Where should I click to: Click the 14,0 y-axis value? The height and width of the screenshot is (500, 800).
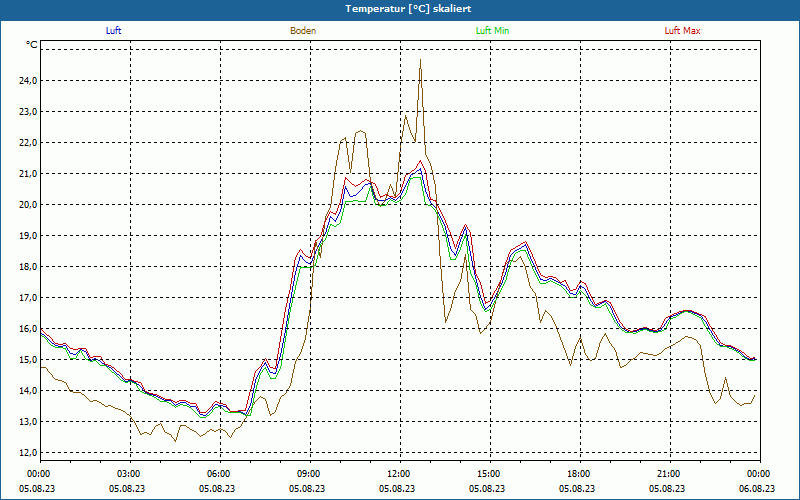tap(29, 391)
